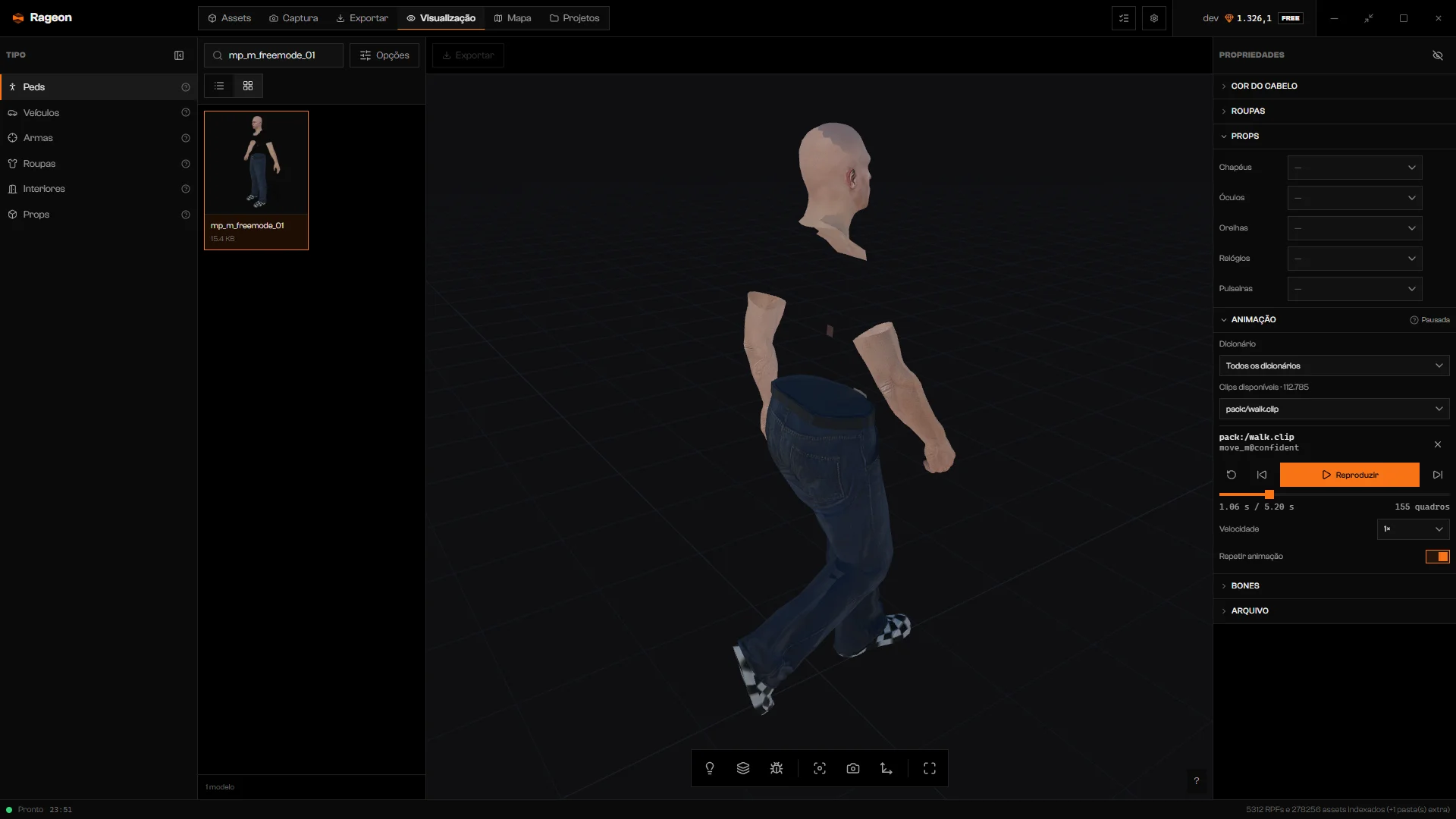The image size is (1456, 819).
Task: Open the Mapa tab
Action: point(513,18)
